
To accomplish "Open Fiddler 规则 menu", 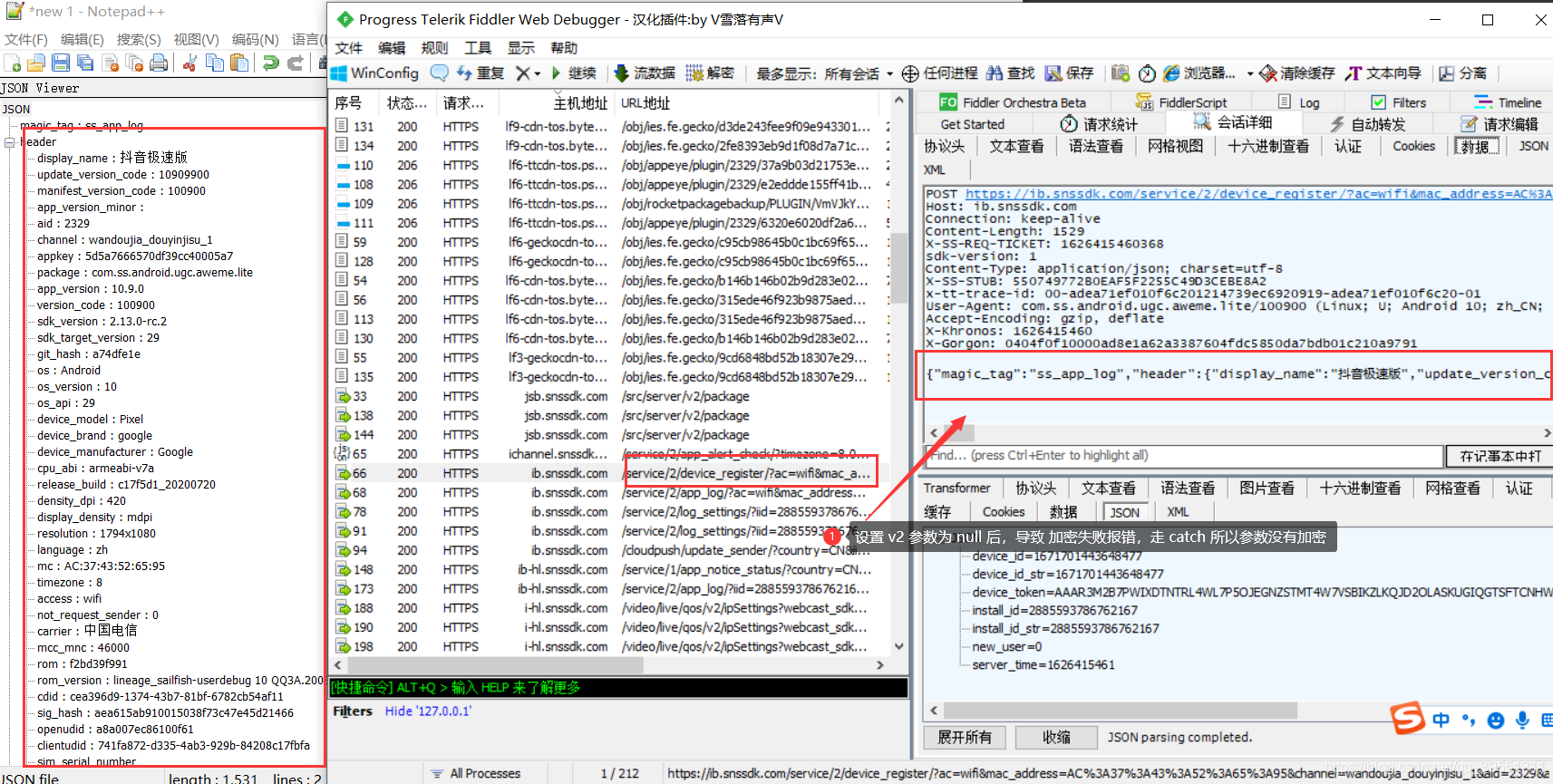I will (434, 48).
